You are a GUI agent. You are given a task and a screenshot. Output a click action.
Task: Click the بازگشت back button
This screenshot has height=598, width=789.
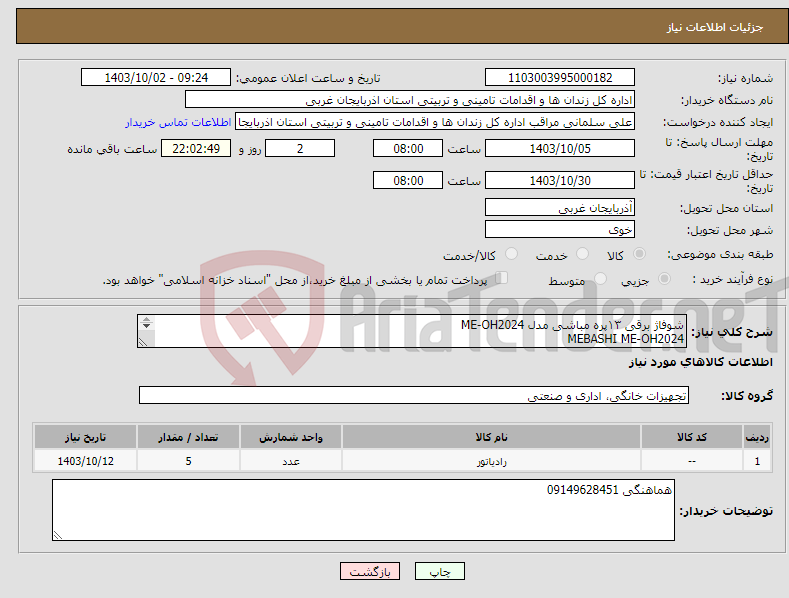370,571
